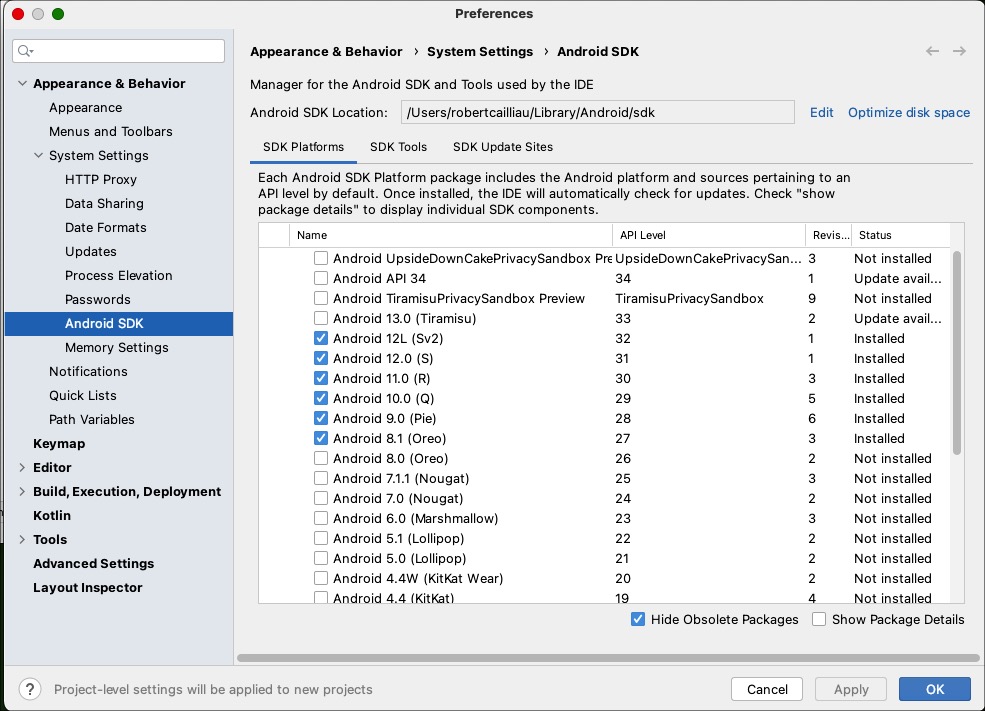This screenshot has height=711, width=985.
Task: Open Passwords settings
Action: coord(97,300)
